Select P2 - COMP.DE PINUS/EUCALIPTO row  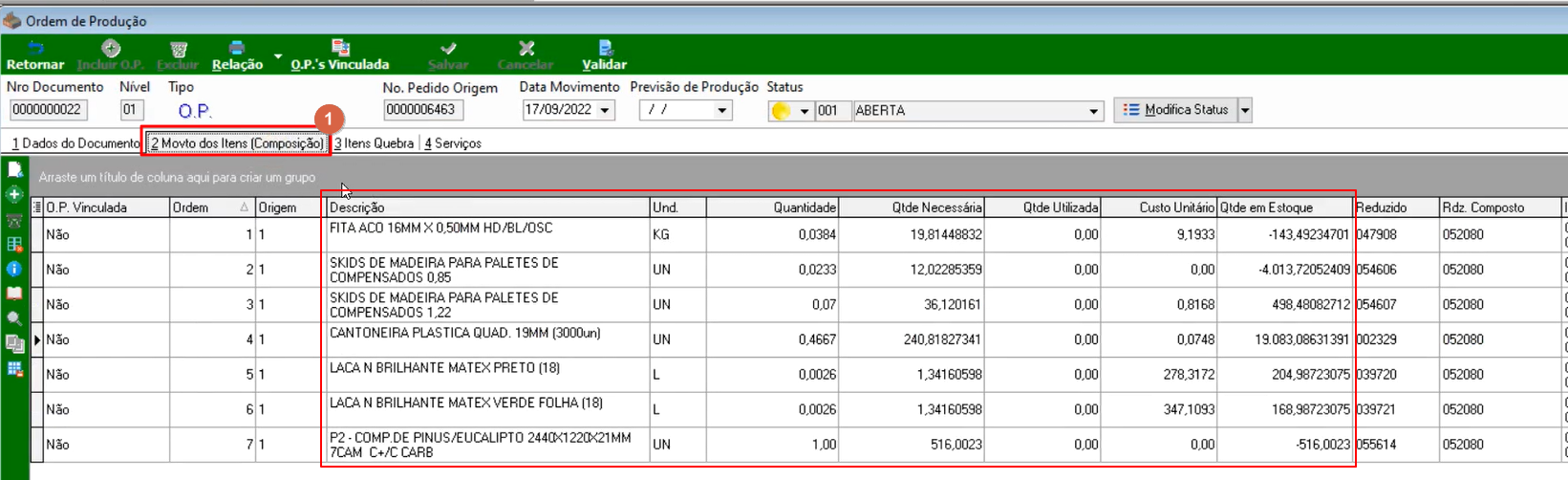(x=798, y=445)
